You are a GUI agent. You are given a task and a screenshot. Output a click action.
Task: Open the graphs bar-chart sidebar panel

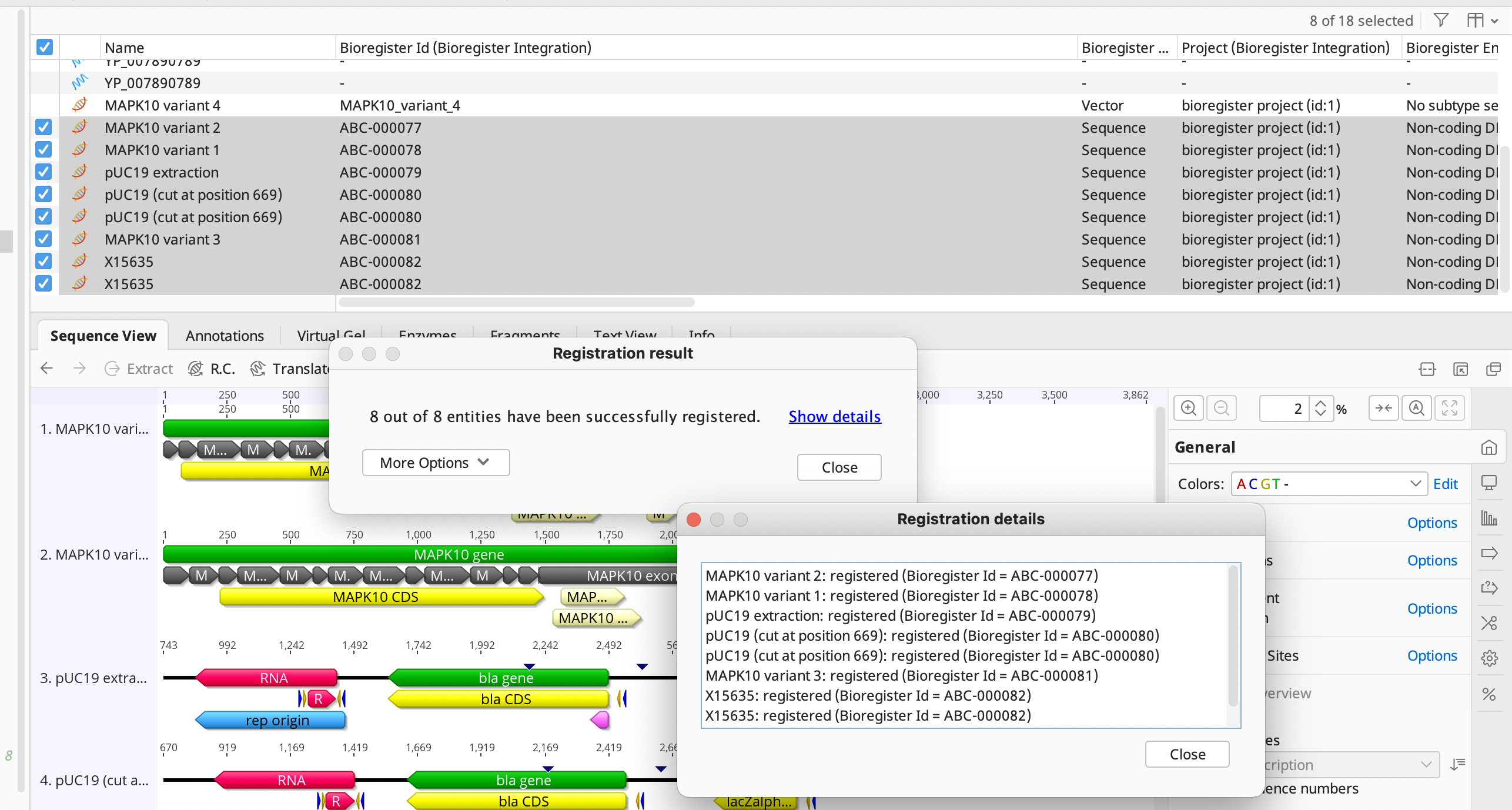1490,518
